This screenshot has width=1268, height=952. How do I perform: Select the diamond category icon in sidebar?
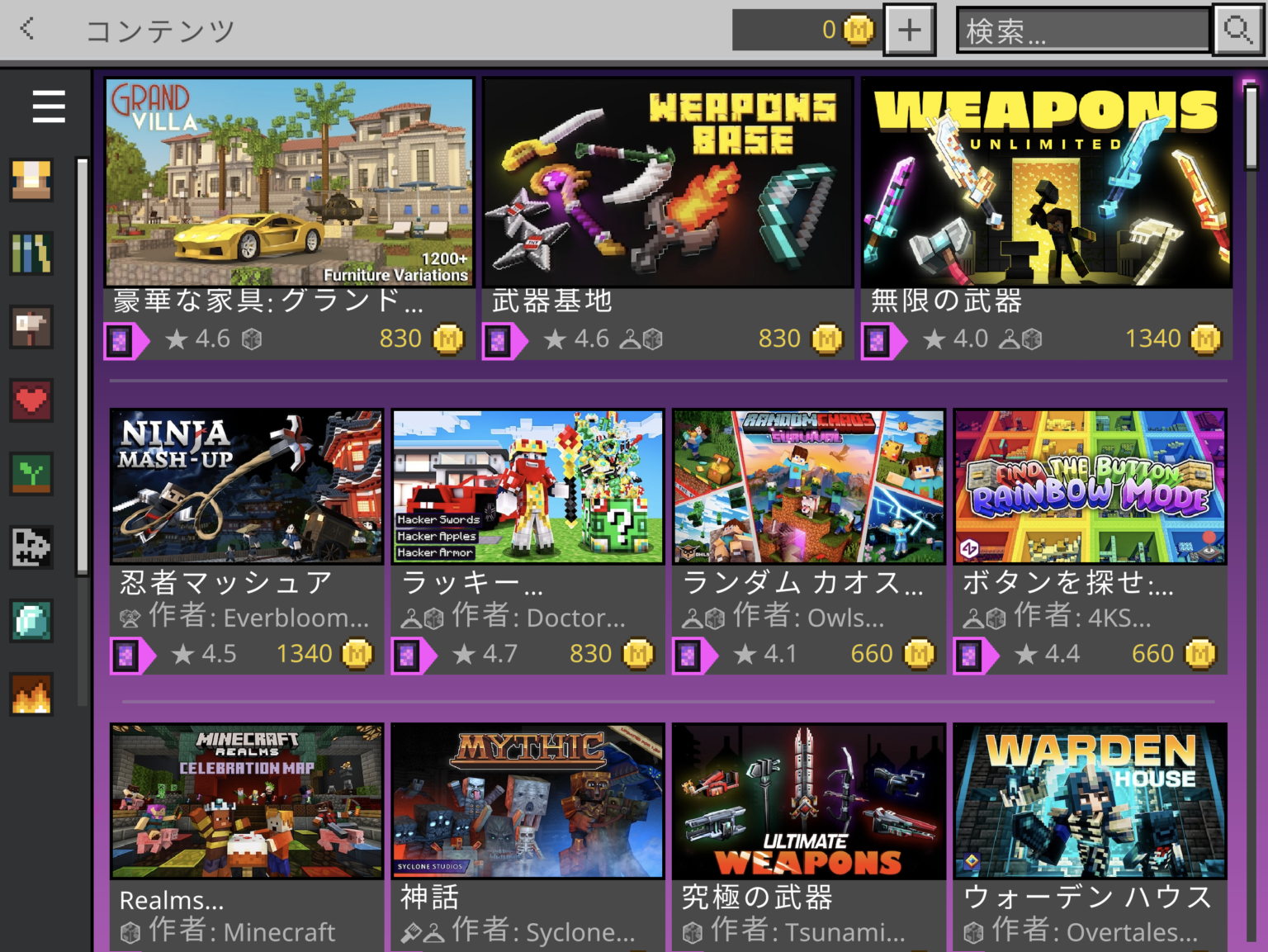[x=31, y=621]
